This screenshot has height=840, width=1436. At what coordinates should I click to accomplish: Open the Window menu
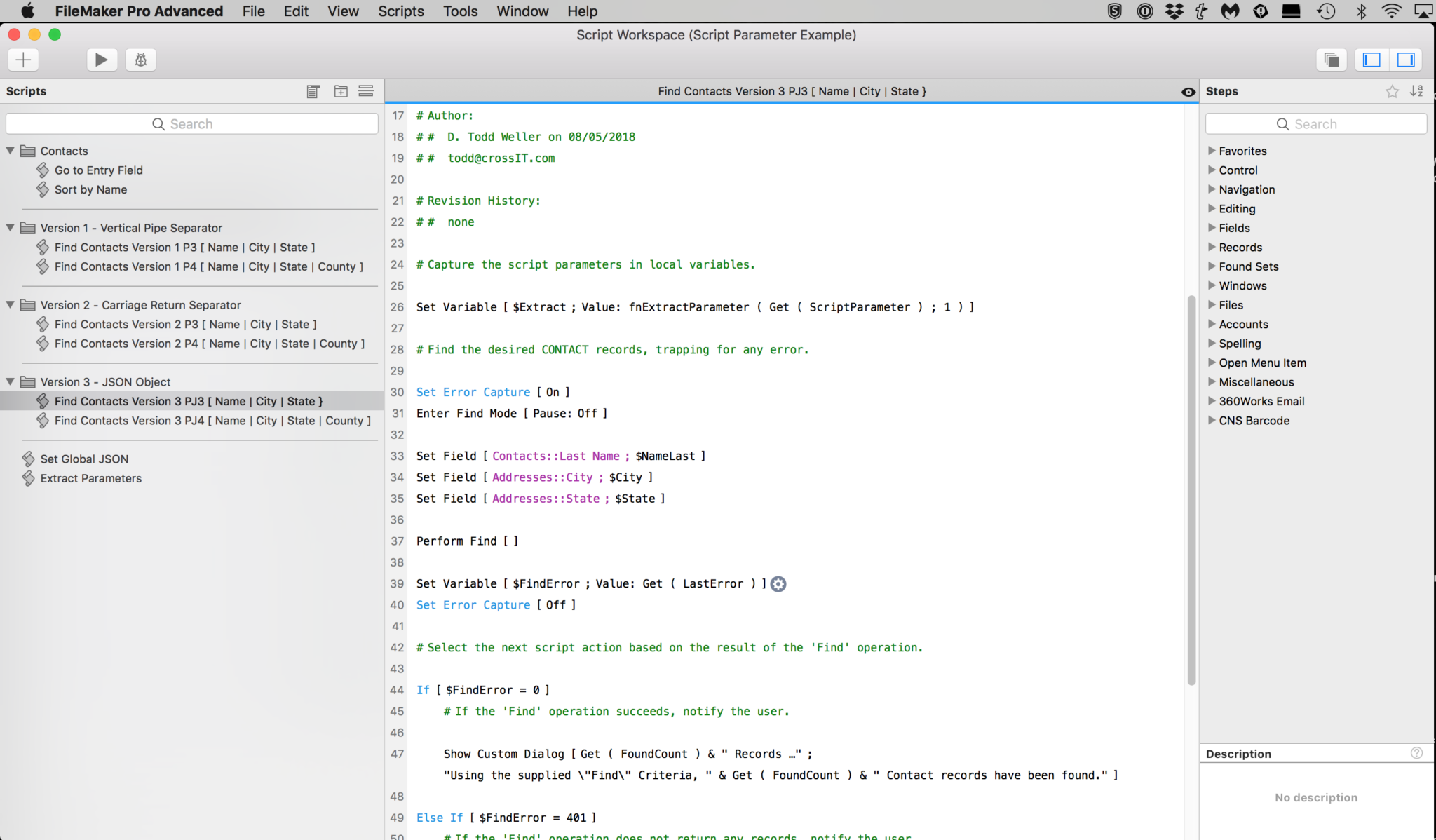click(522, 11)
